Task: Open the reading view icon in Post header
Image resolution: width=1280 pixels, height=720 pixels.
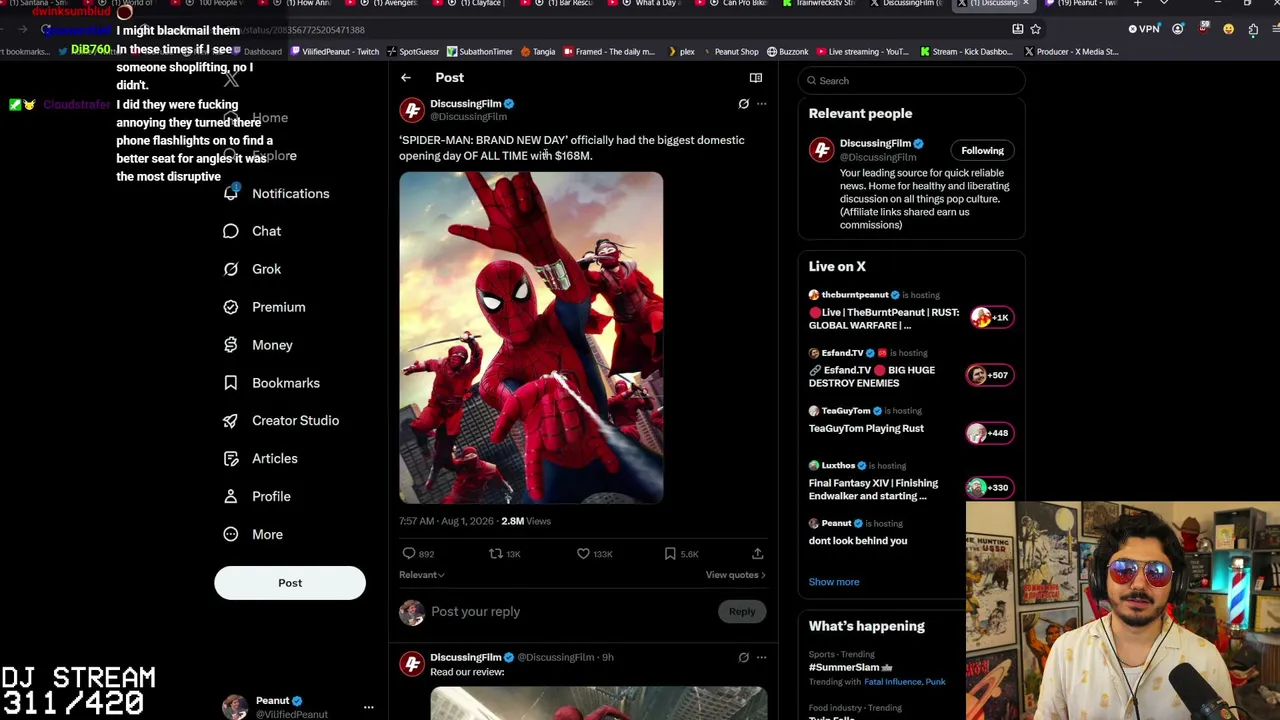Action: [756, 78]
